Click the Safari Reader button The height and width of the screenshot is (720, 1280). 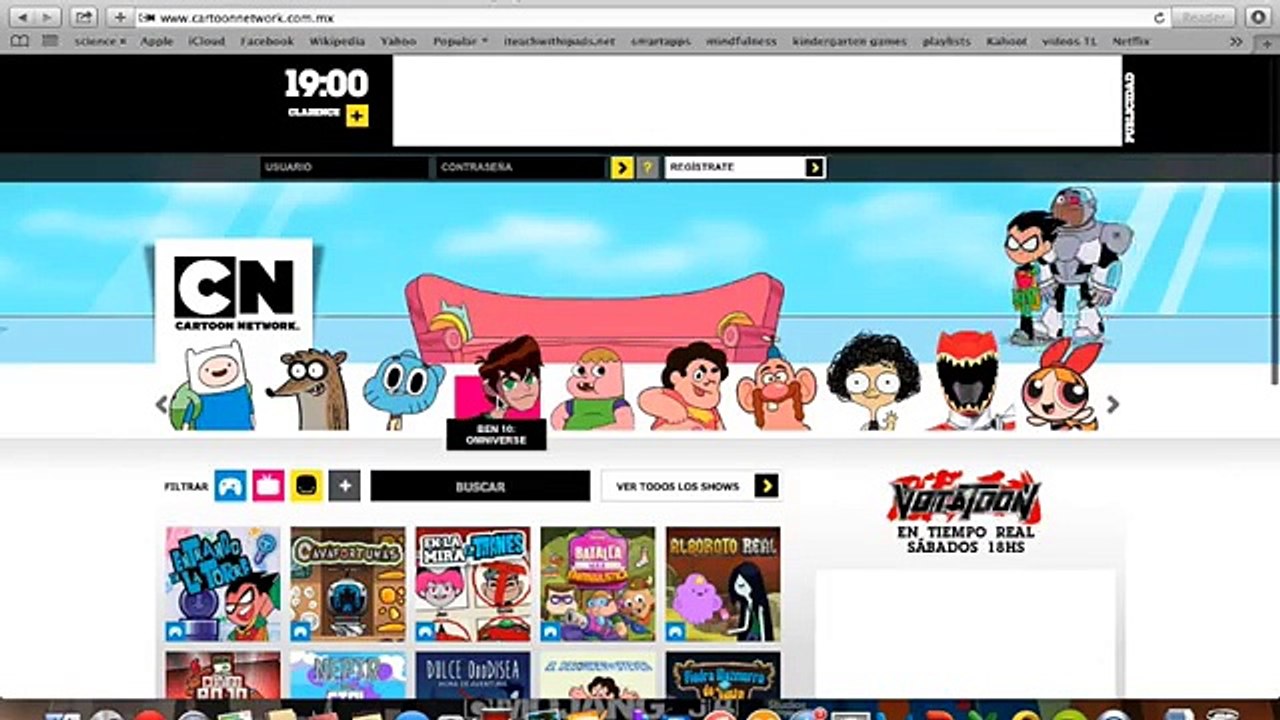tap(1204, 18)
